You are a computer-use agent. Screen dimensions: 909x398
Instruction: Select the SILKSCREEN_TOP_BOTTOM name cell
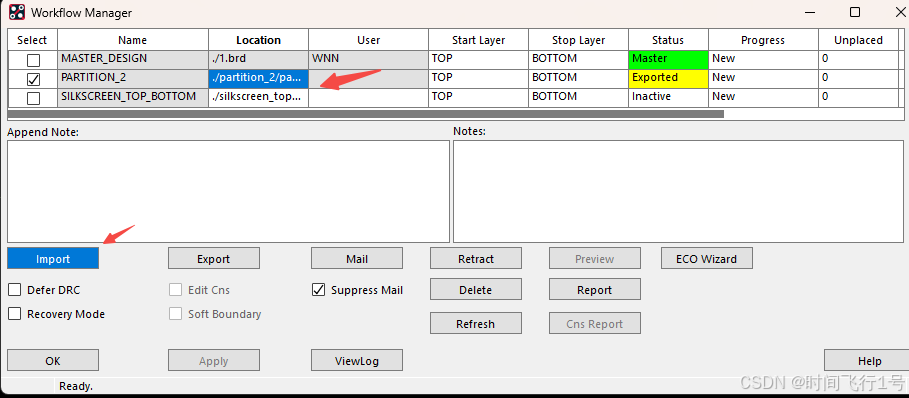click(x=133, y=98)
